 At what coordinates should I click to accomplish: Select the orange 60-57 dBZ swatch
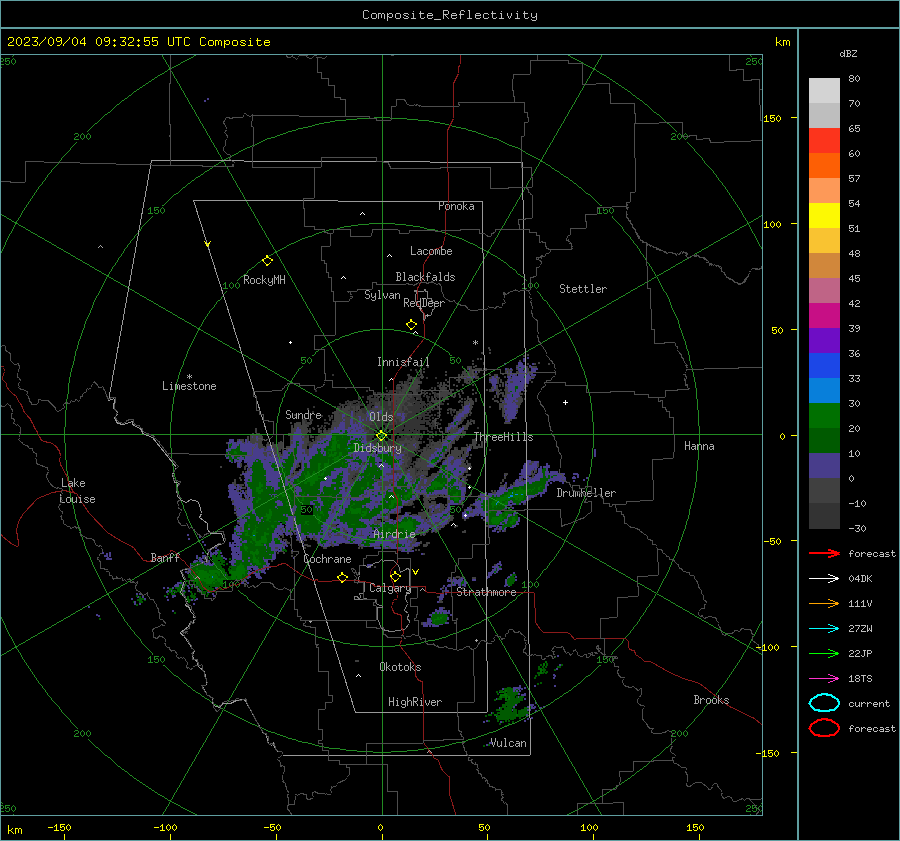click(824, 166)
